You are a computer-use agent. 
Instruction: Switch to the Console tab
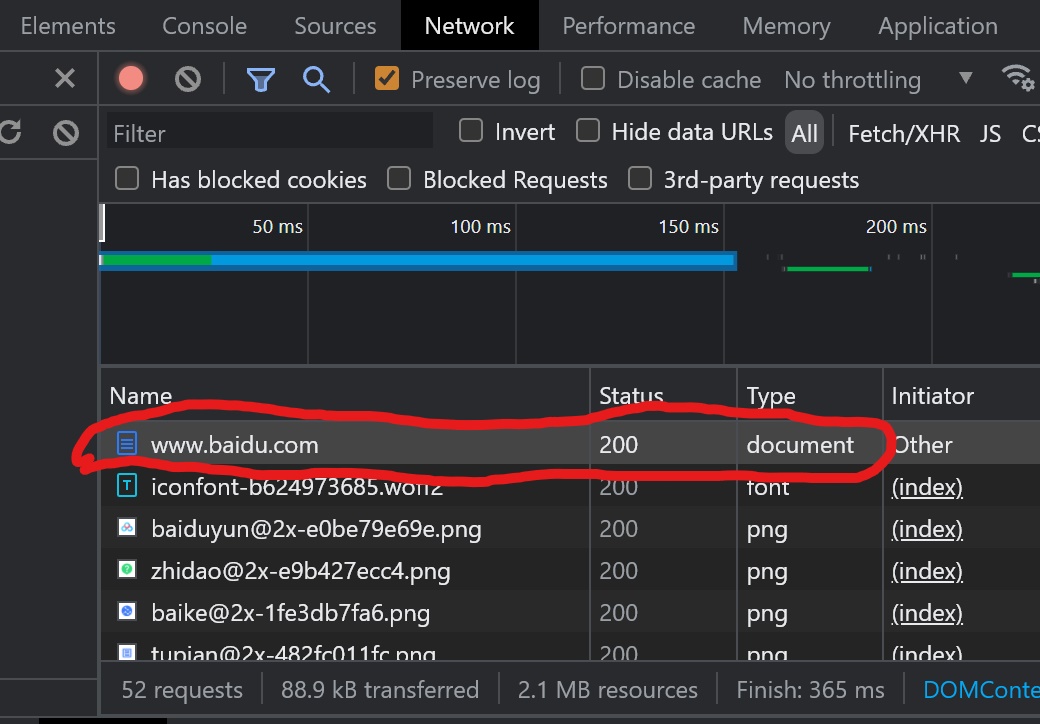(204, 26)
